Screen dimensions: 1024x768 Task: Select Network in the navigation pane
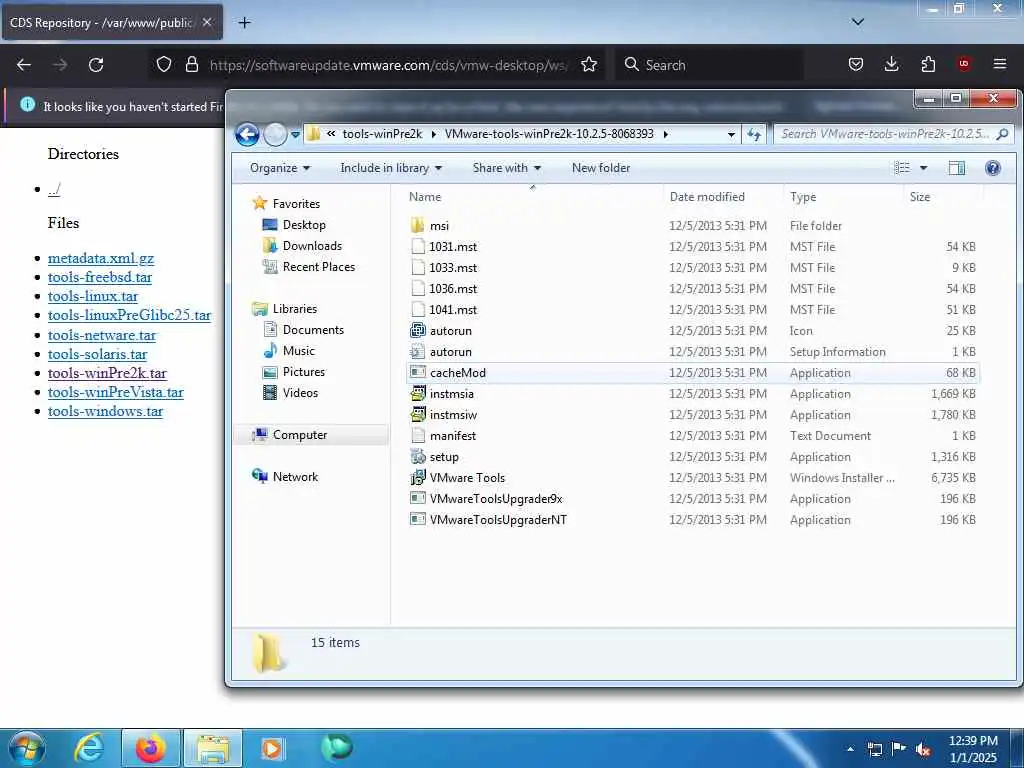295,477
